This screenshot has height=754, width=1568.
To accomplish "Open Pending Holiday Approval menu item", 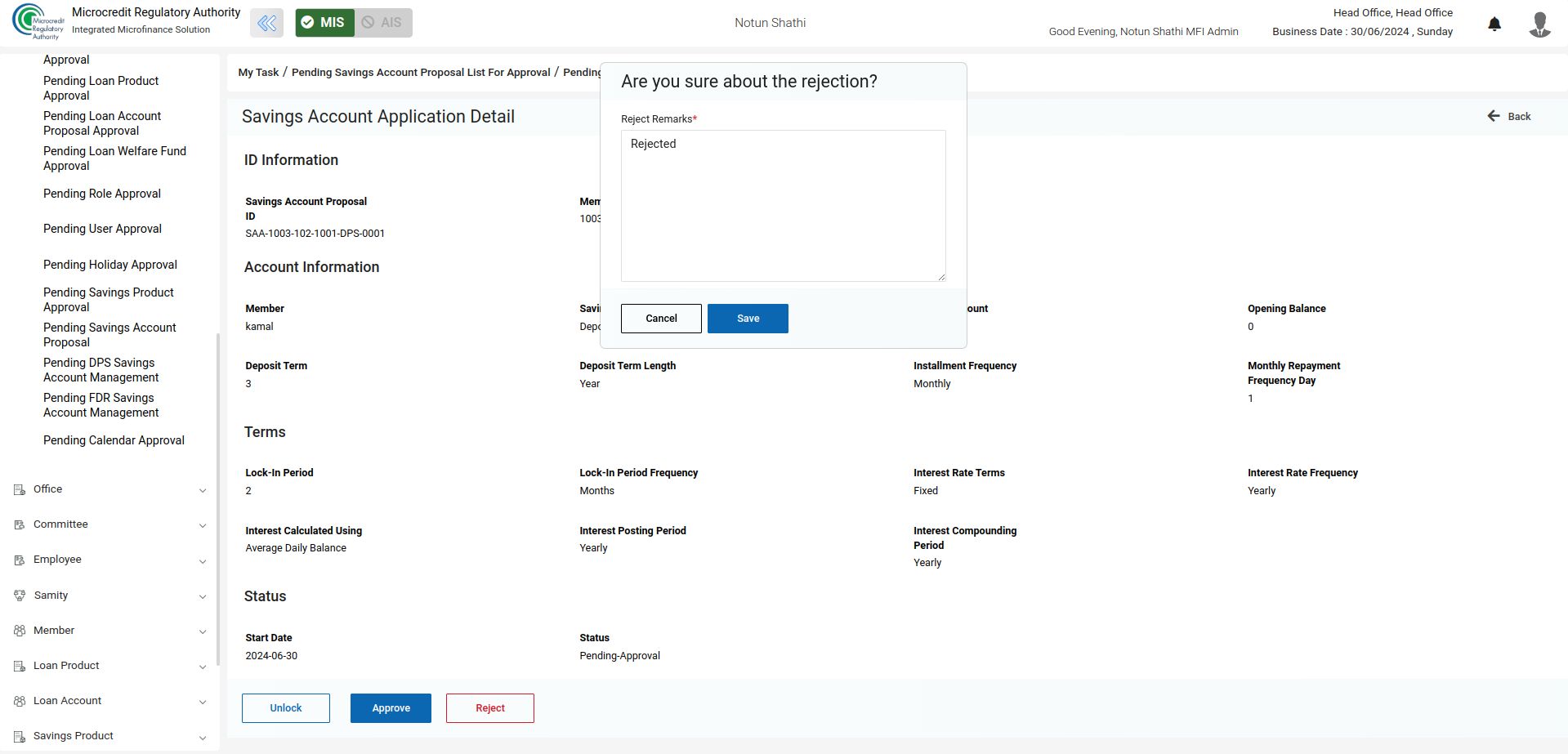I will point(110,265).
